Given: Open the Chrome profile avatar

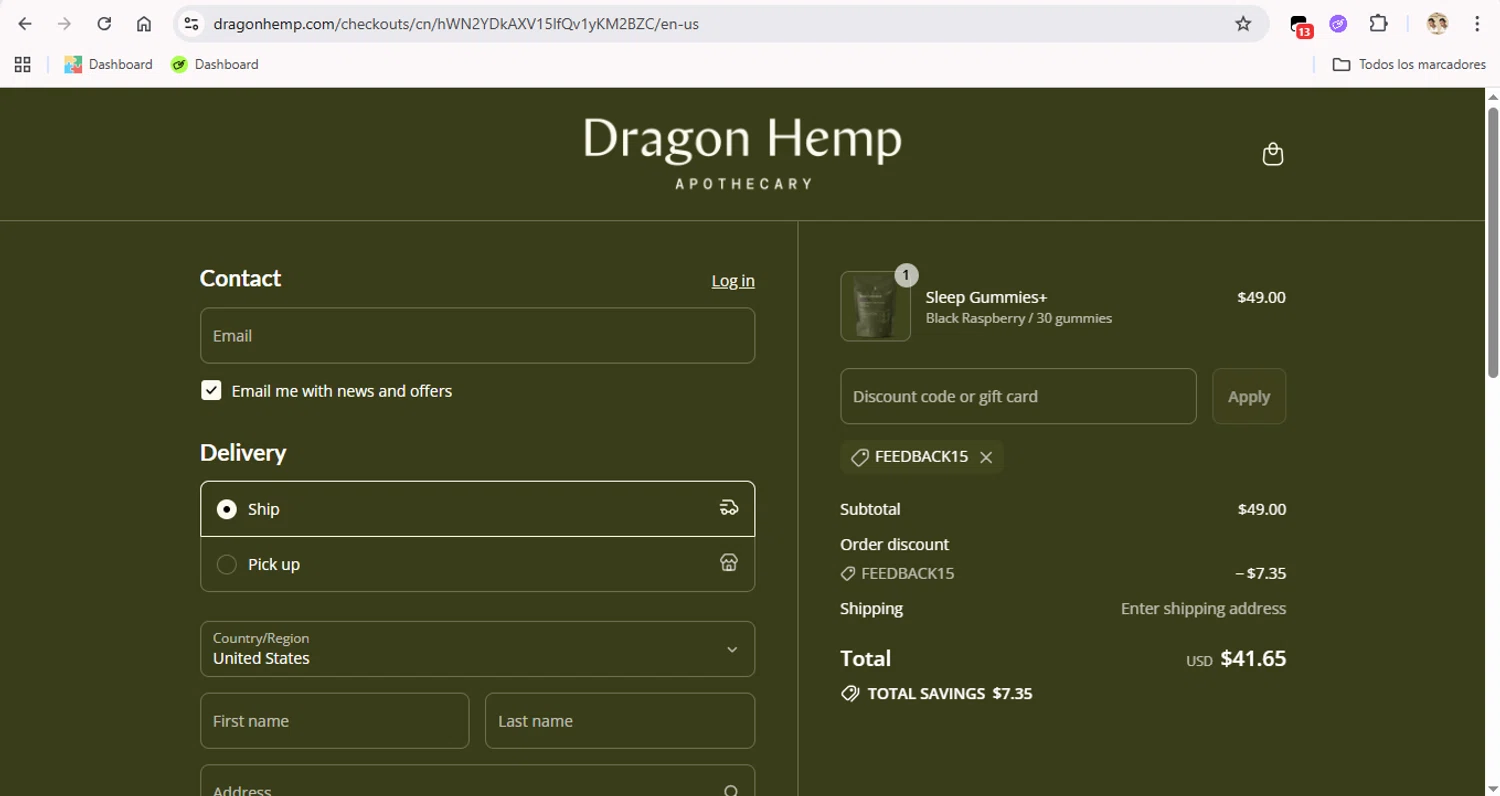Looking at the screenshot, I should click(1437, 24).
